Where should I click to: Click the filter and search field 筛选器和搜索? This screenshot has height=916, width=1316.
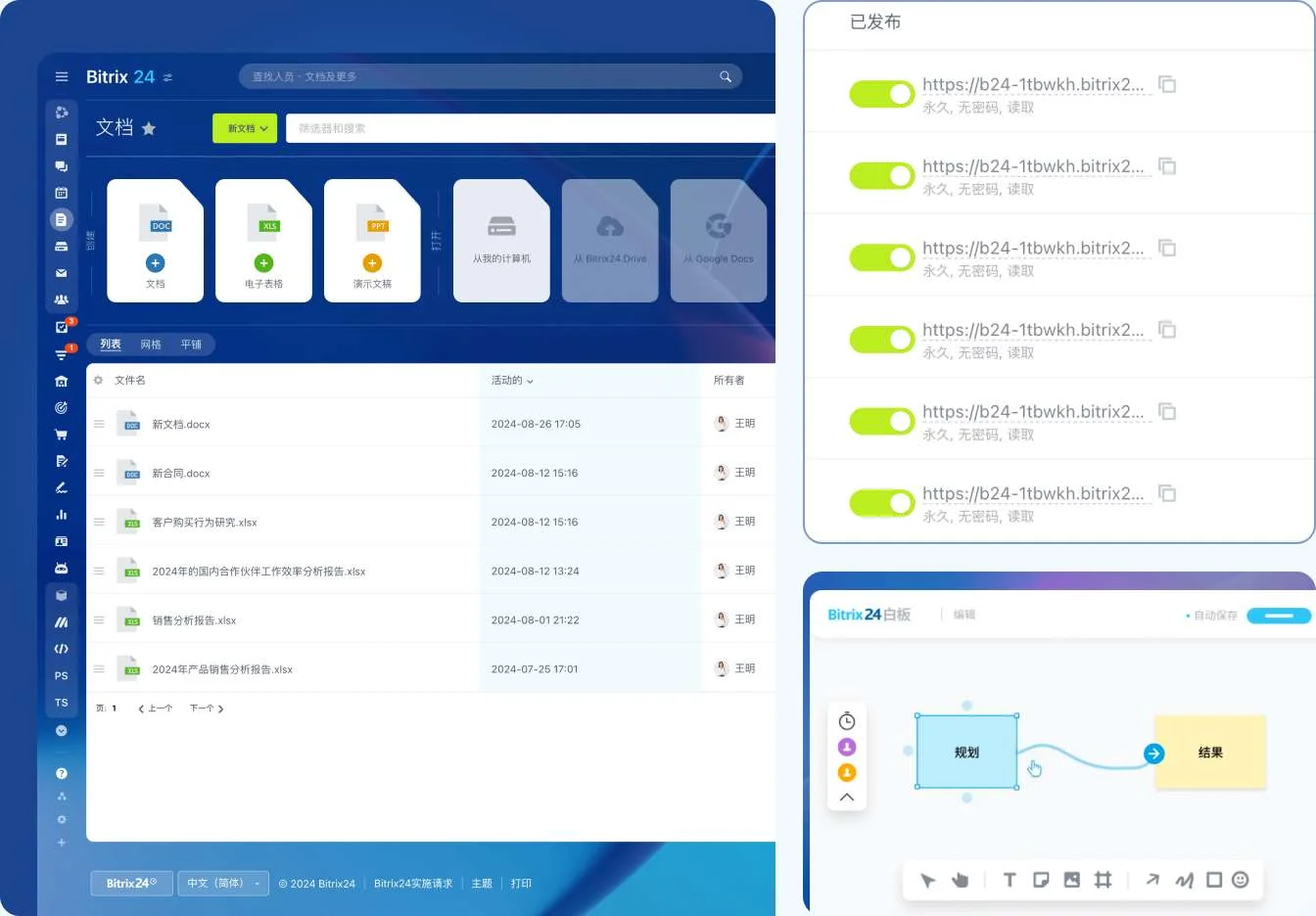[x=530, y=128]
